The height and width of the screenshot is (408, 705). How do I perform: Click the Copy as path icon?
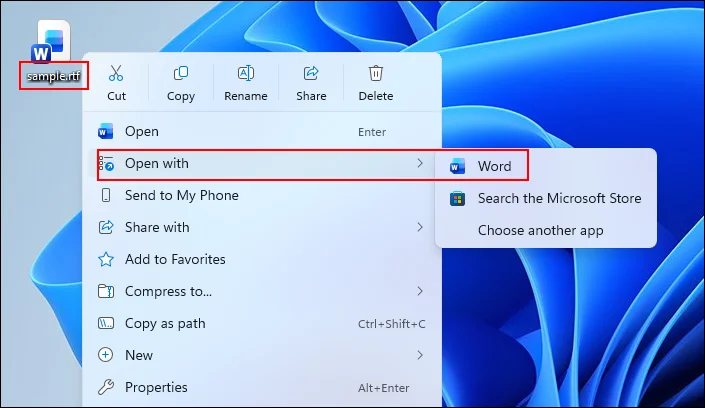pyautogui.click(x=106, y=323)
